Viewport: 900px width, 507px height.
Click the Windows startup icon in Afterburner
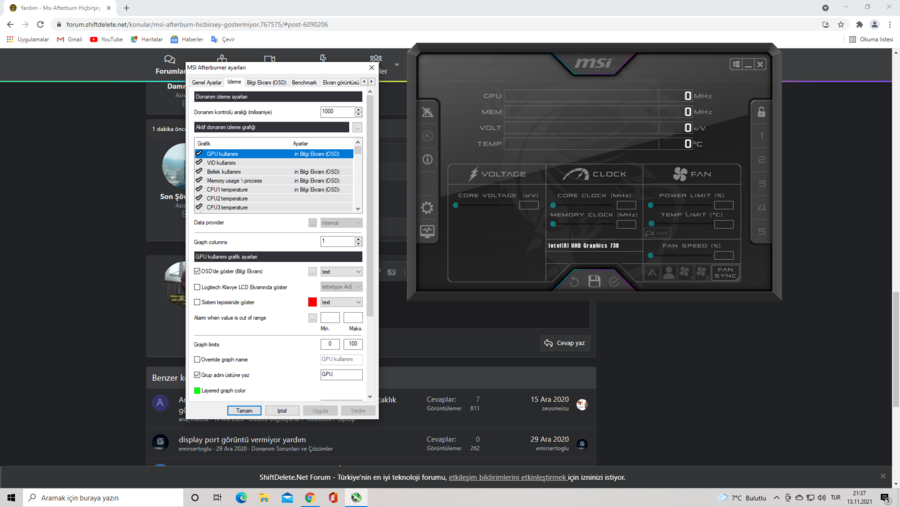pos(736,64)
